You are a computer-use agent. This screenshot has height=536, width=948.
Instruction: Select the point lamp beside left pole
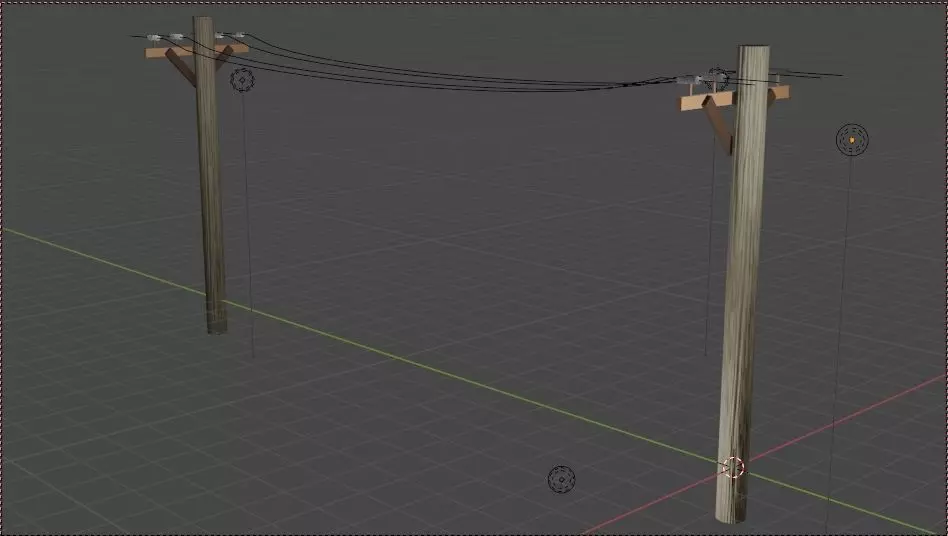[x=242, y=80]
